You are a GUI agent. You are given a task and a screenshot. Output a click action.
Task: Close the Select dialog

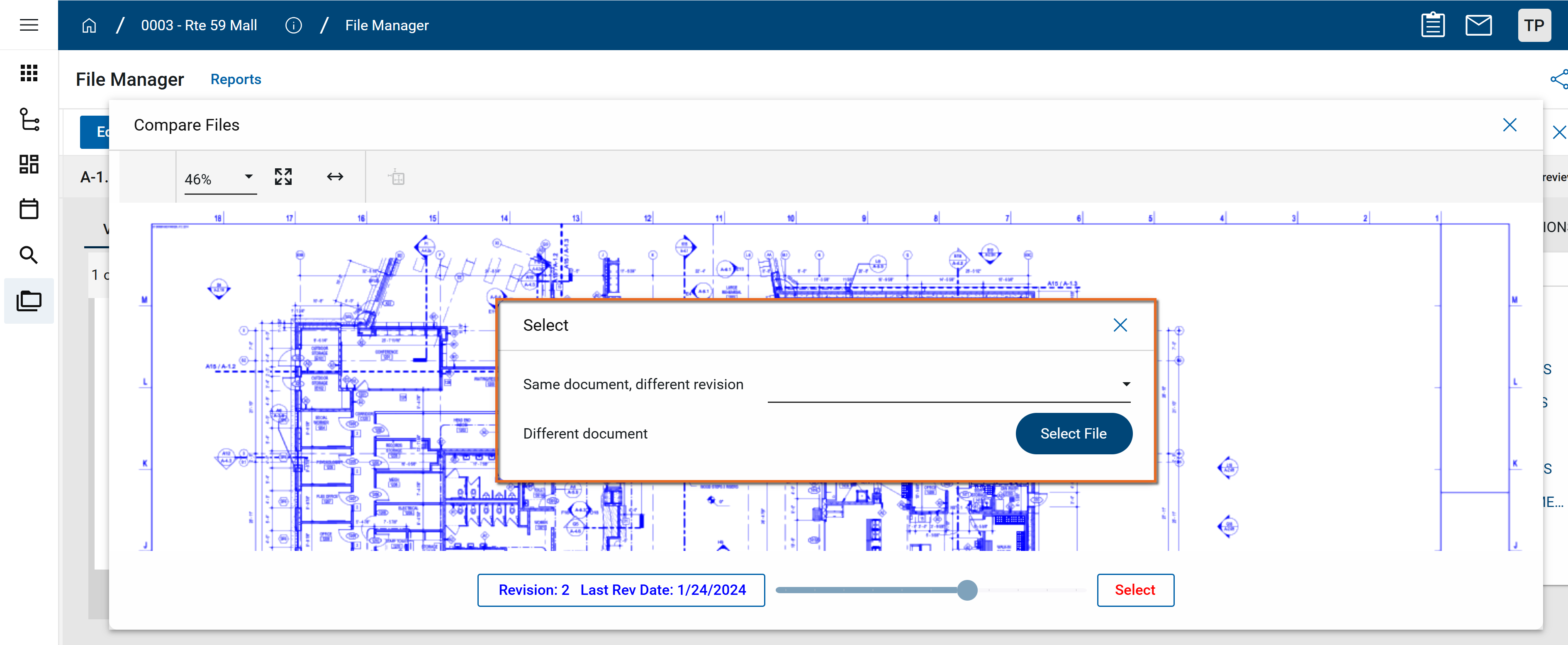(x=1120, y=325)
